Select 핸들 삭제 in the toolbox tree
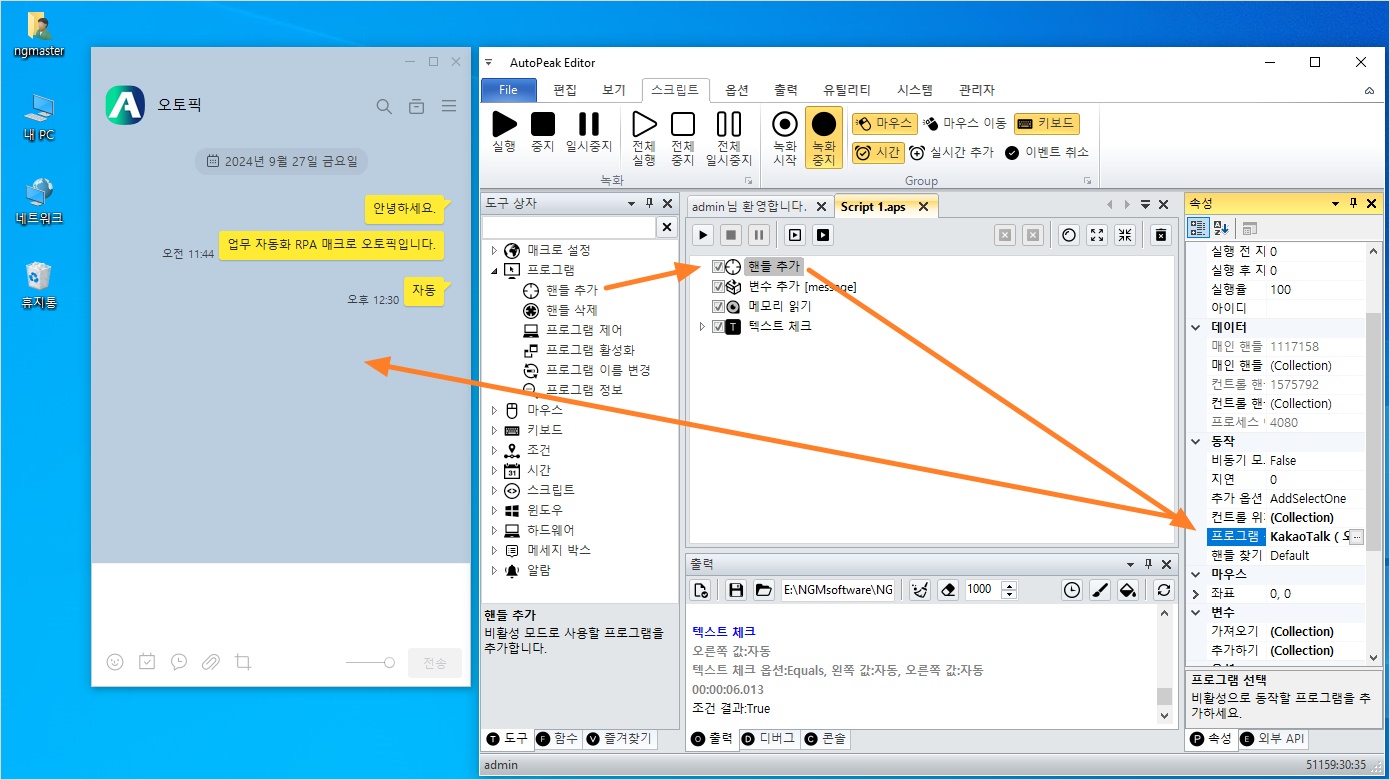The height and width of the screenshot is (780, 1390). coord(572,310)
